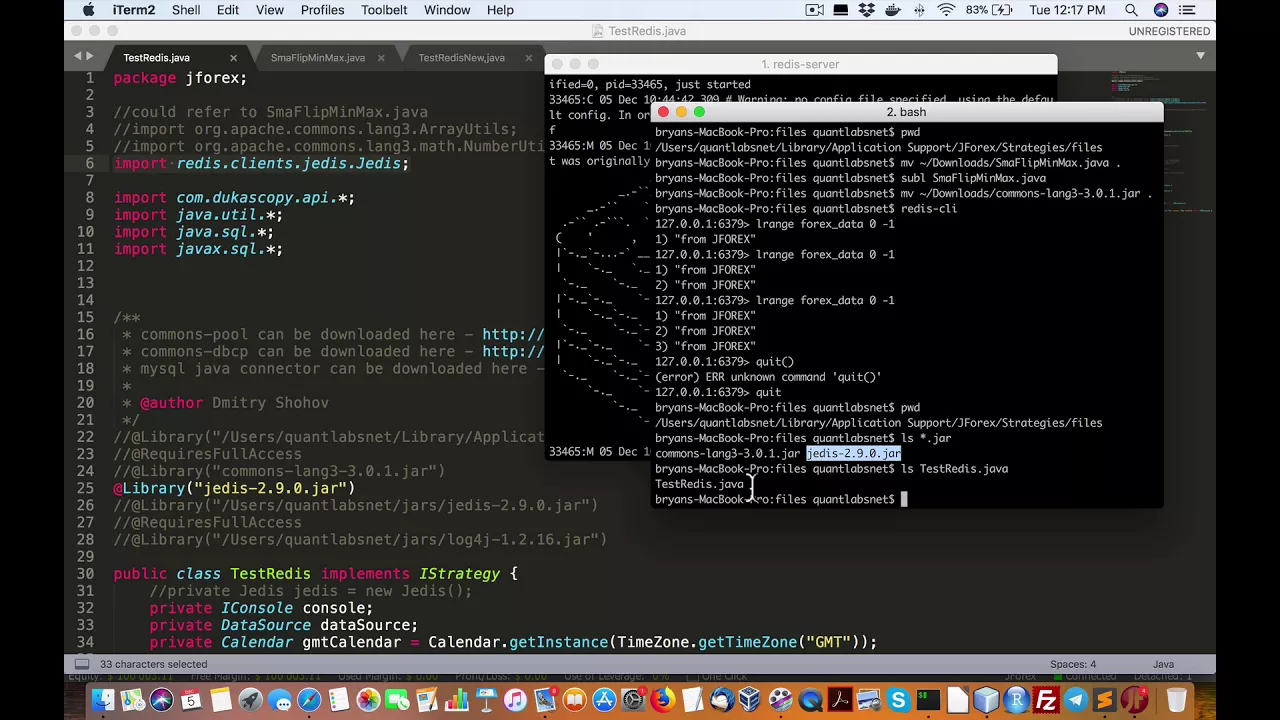Image resolution: width=1280 pixels, height=720 pixels.
Task: Open the Help menu
Action: 500,10
